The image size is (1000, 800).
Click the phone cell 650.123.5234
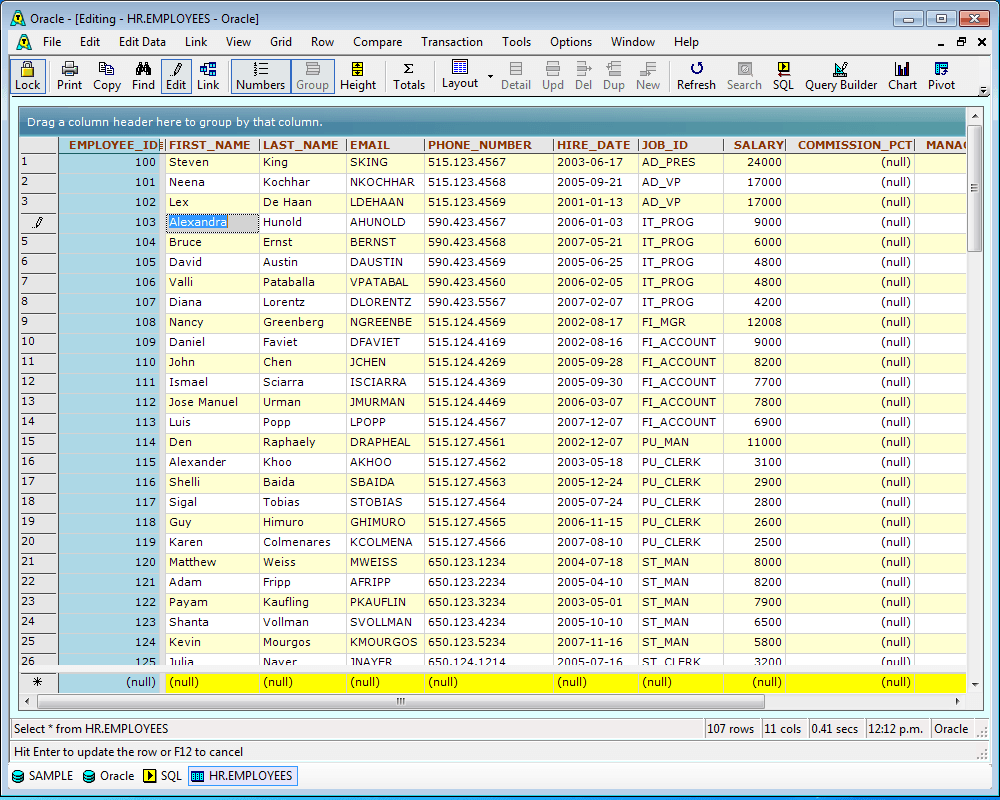click(488, 642)
